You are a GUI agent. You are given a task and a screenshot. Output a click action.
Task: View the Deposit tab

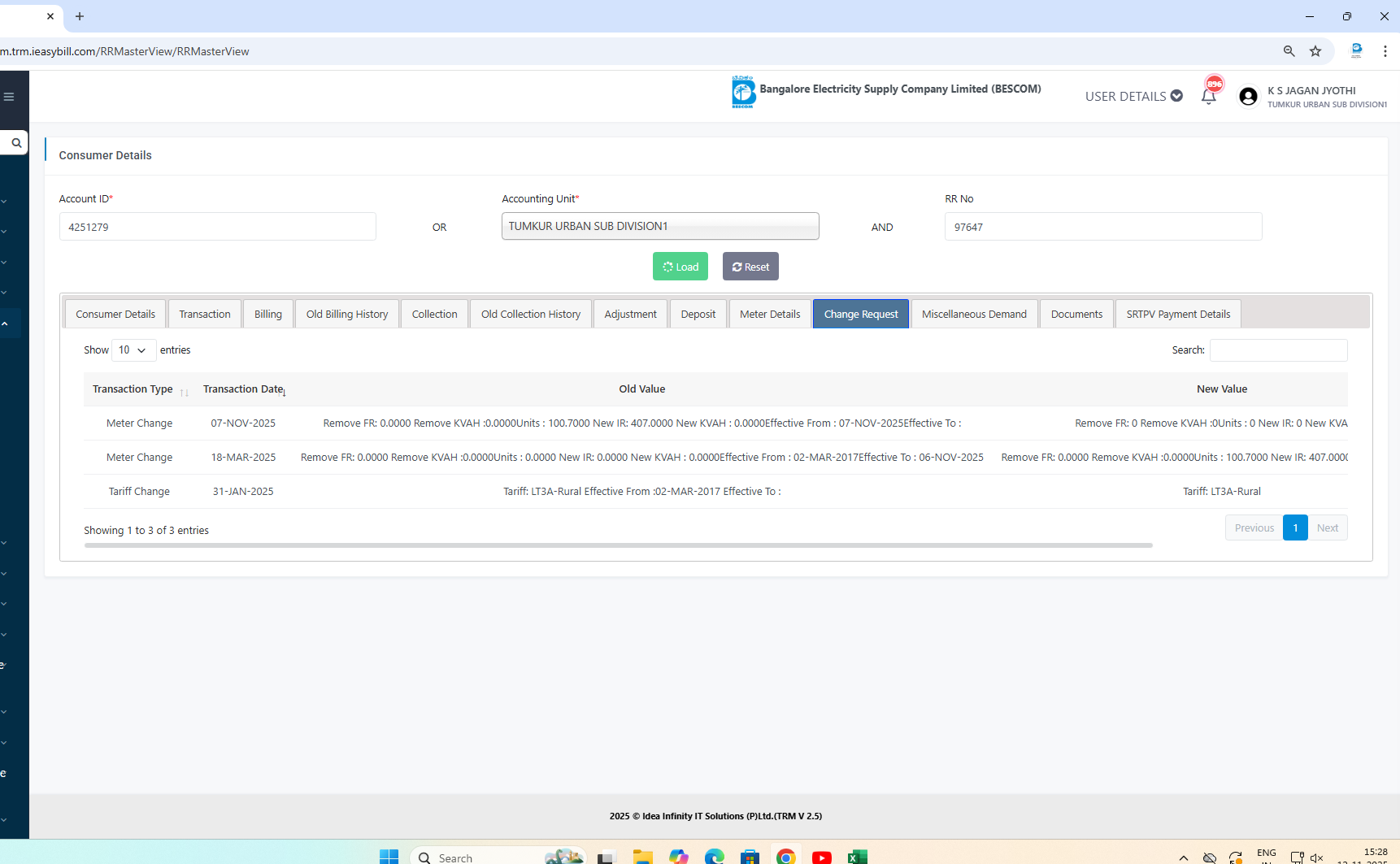(x=698, y=315)
